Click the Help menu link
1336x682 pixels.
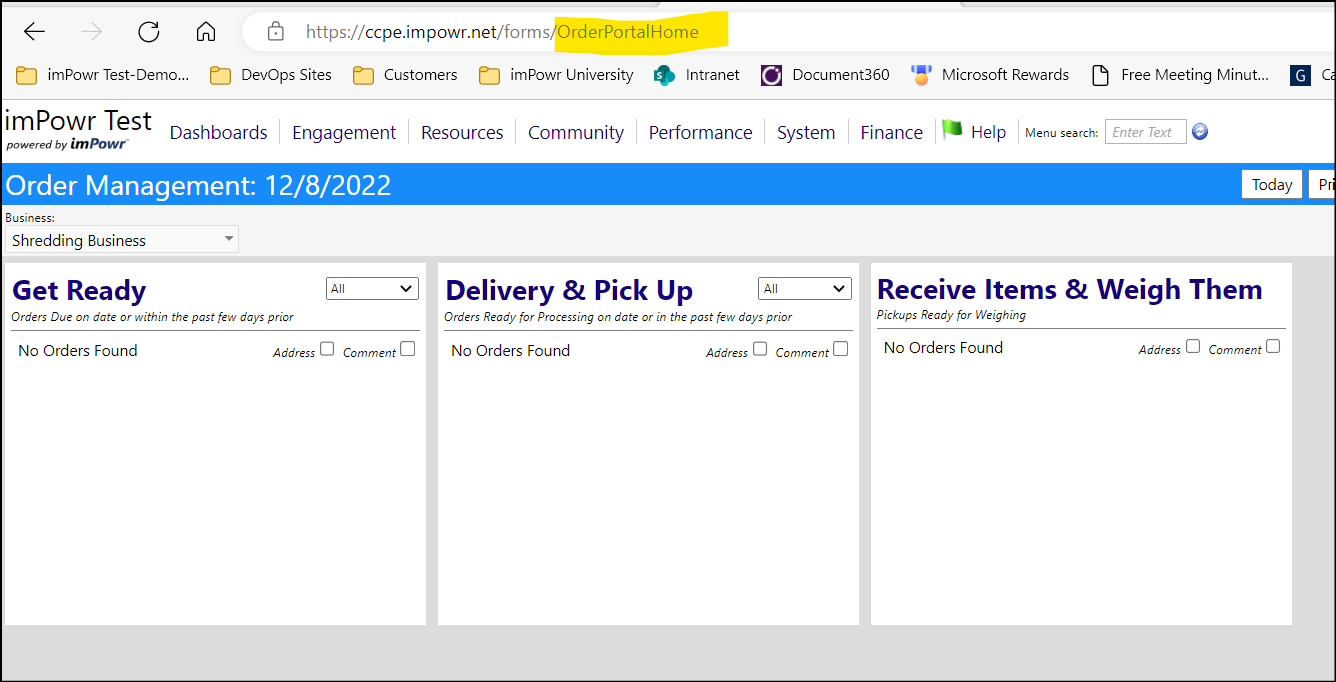[989, 132]
